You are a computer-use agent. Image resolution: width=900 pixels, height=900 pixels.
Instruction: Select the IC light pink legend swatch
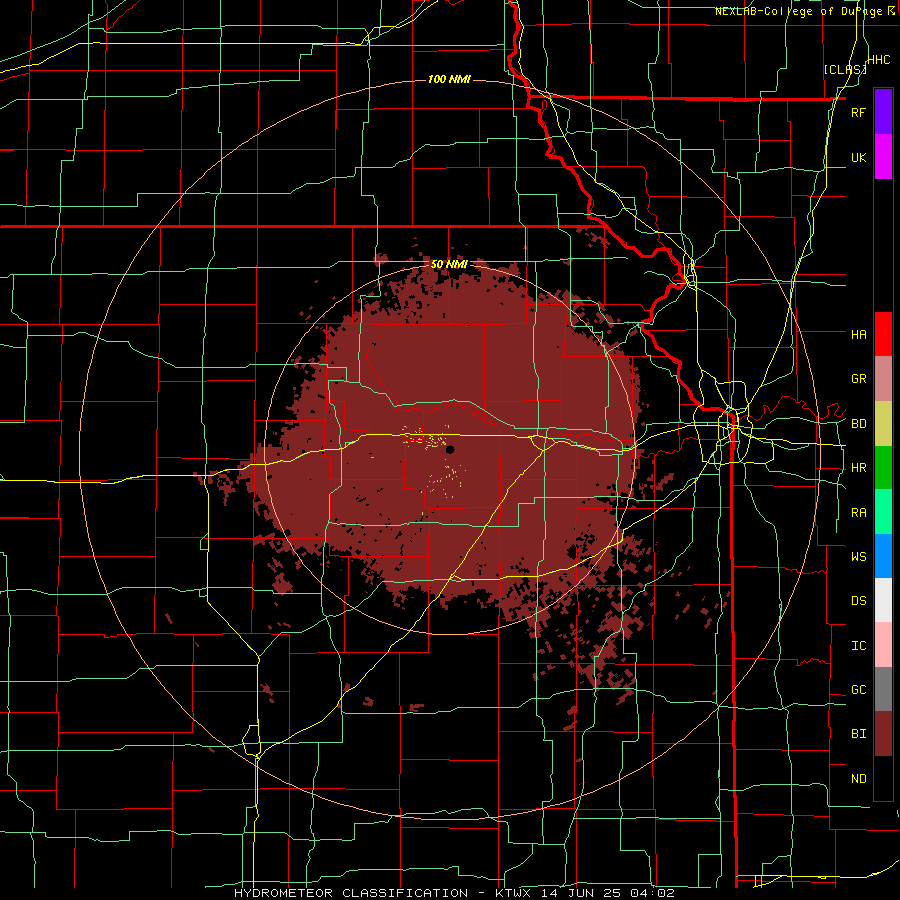(883, 645)
